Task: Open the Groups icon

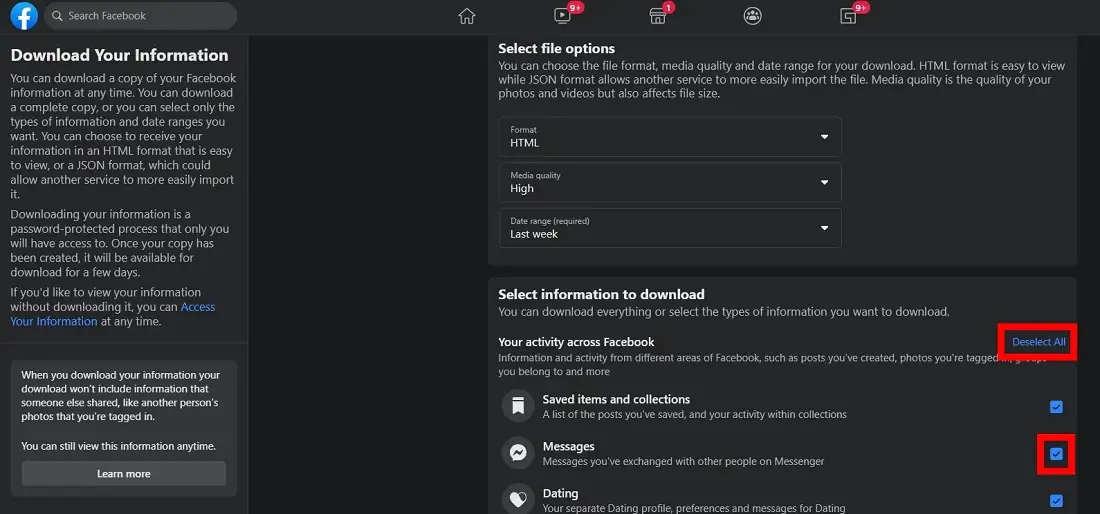Action: pos(752,16)
